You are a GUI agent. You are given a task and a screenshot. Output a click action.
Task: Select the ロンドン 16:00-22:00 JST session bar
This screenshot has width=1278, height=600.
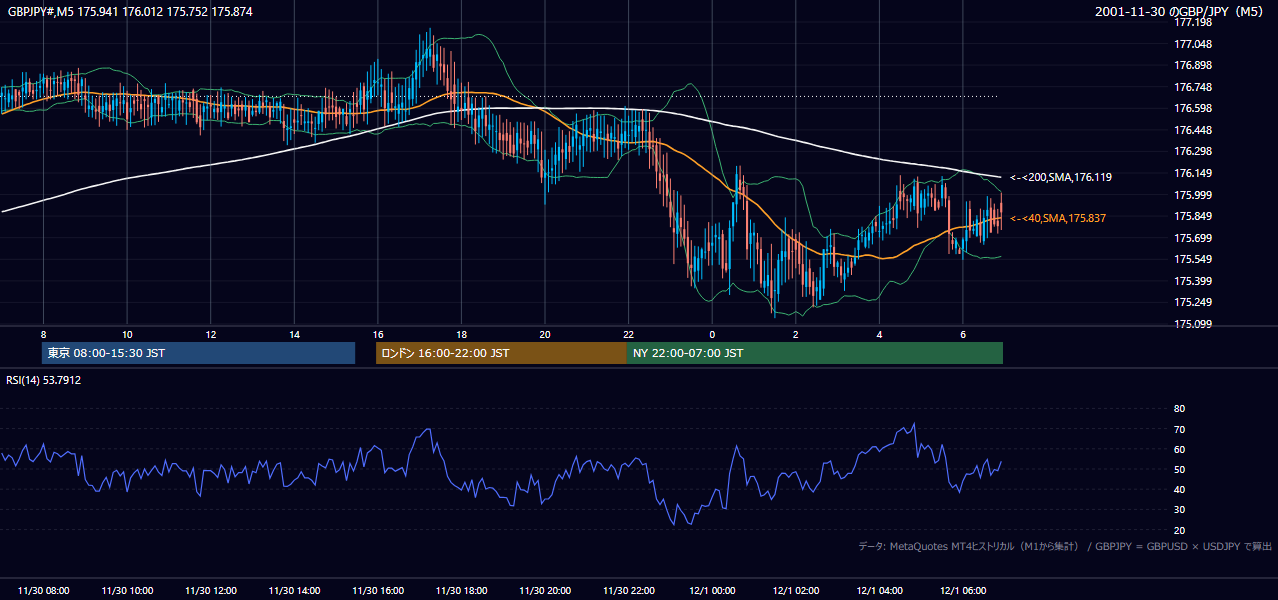501,353
